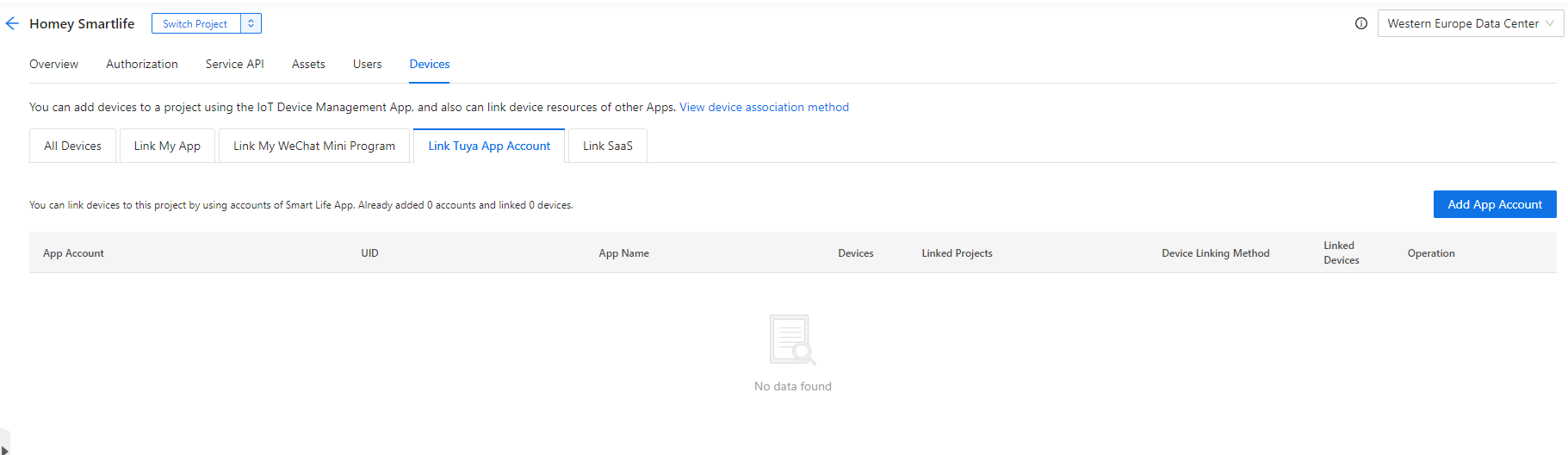Select the Link SaaS sub-tab

tap(608, 146)
